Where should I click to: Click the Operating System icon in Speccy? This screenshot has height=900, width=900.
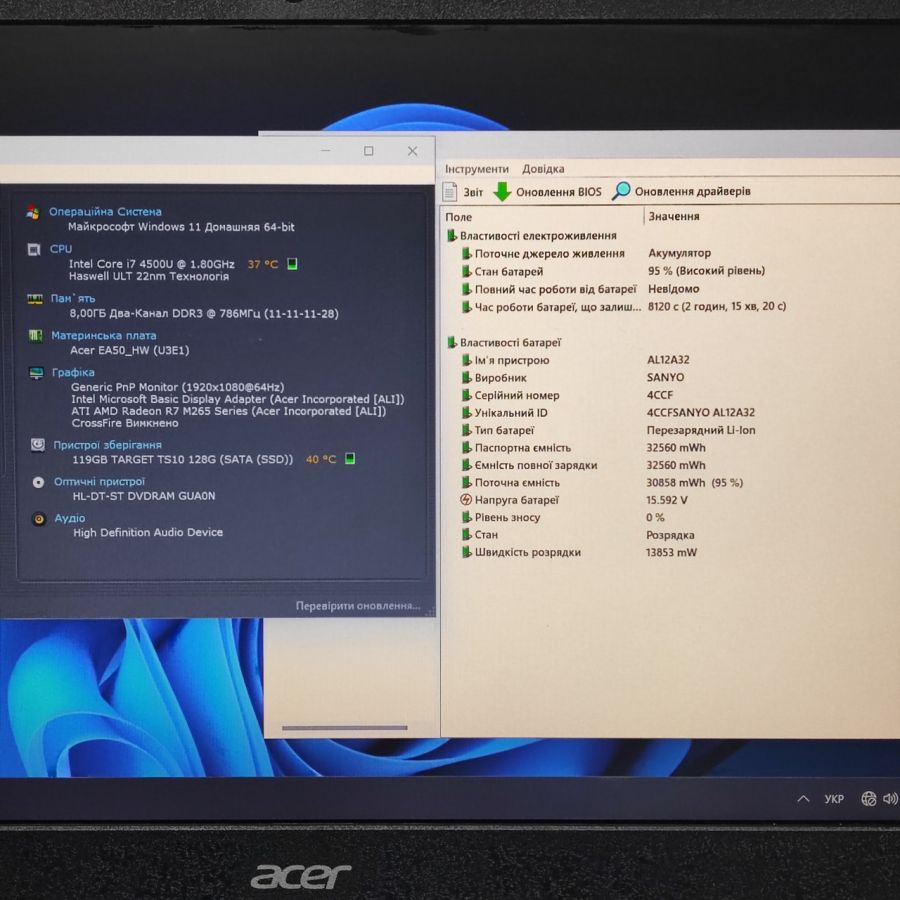click(x=33, y=212)
